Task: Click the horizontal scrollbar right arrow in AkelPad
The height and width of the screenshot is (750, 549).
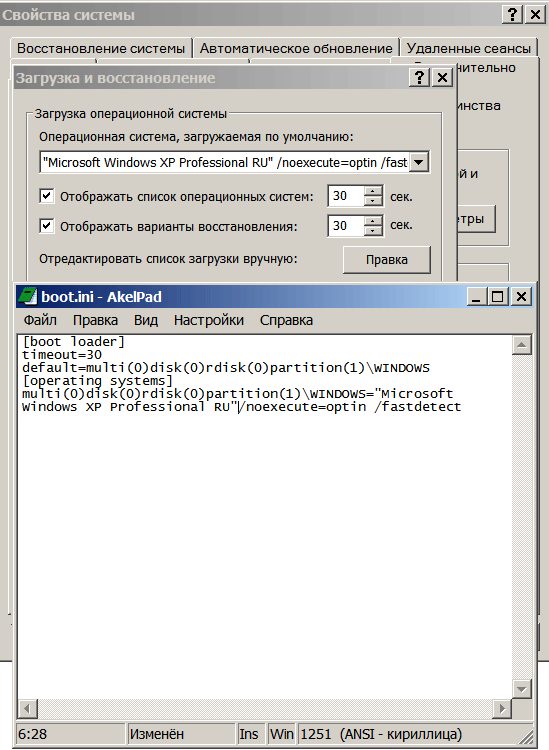Action: pos(502,708)
